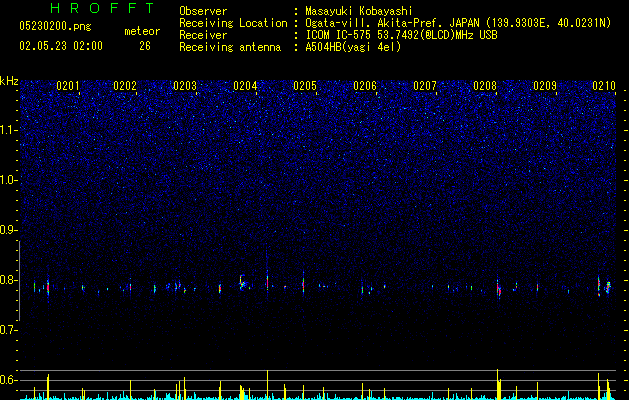Select the A504HB(yagi 4el) antenna text
Screen dimensions: 629x400
353,47
